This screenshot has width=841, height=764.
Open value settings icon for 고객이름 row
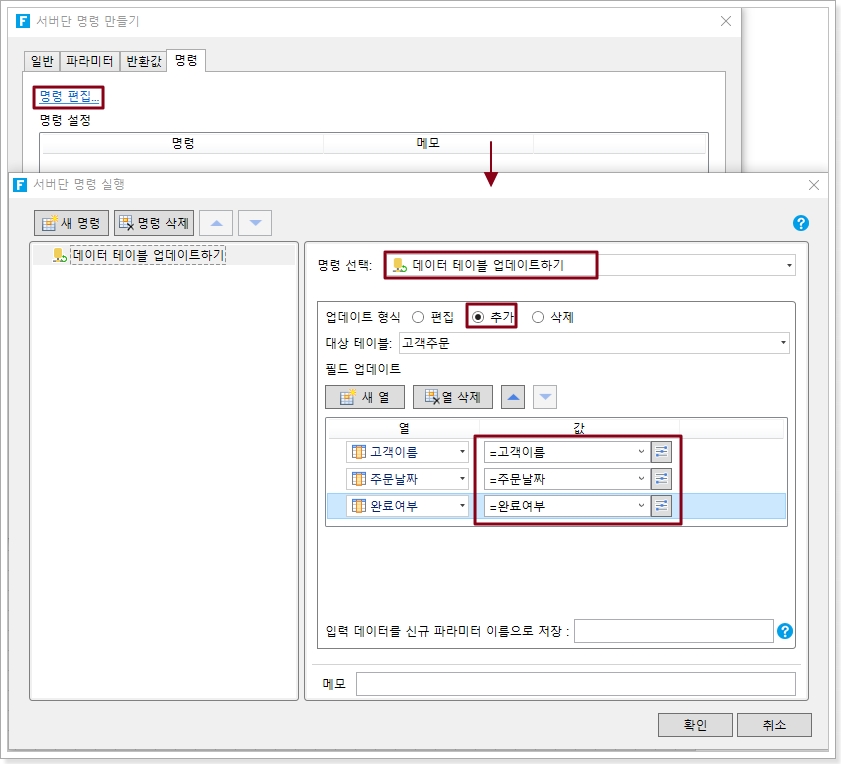(x=661, y=452)
